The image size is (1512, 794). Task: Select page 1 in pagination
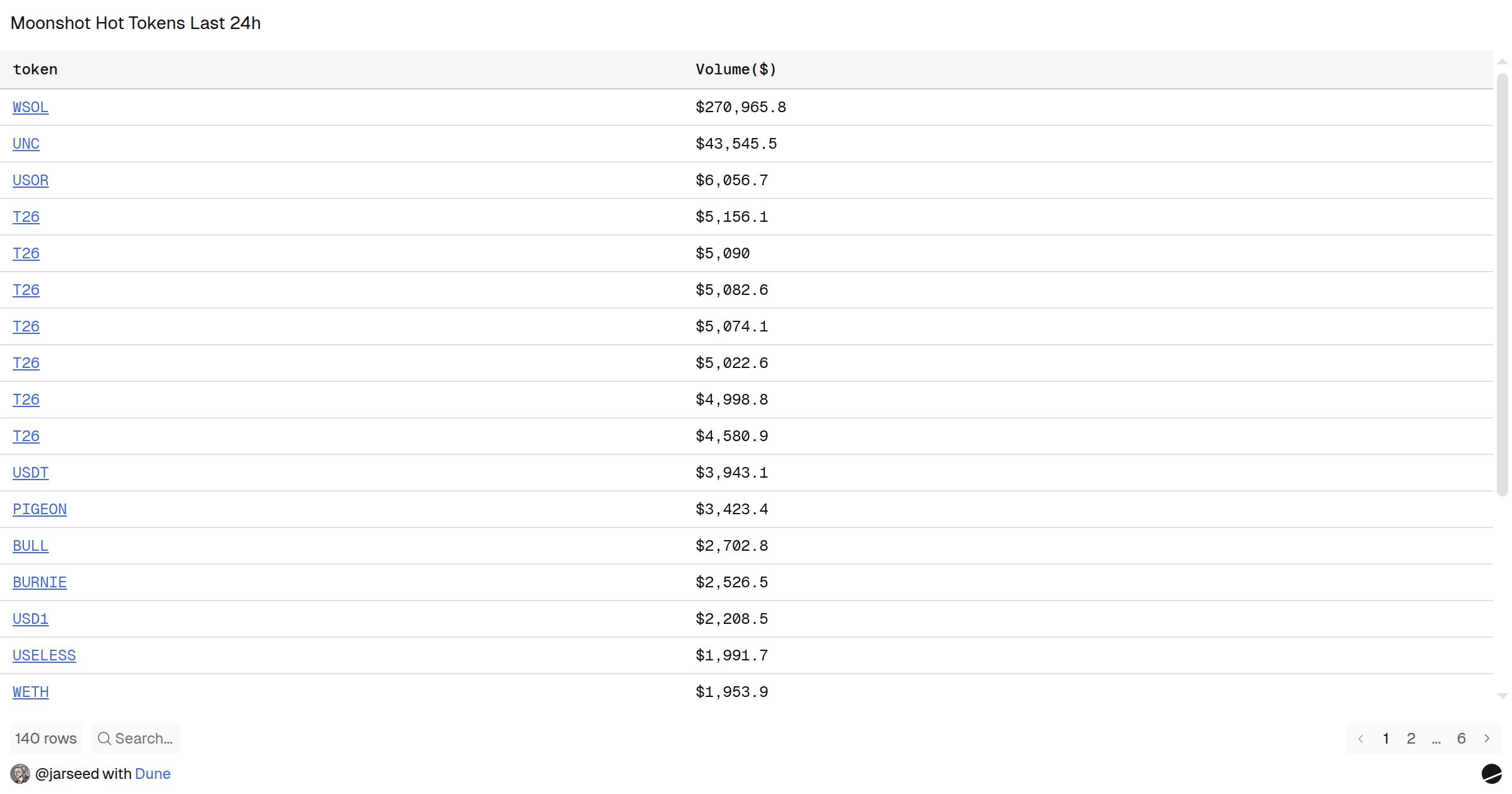click(1386, 739)
